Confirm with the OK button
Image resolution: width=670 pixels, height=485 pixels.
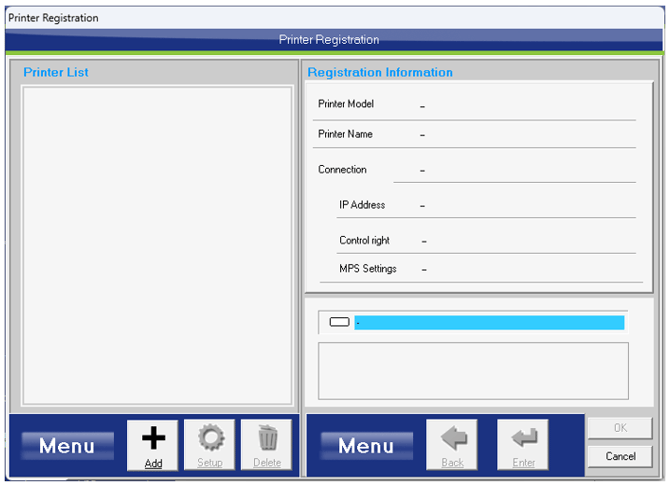coord(620,429)
